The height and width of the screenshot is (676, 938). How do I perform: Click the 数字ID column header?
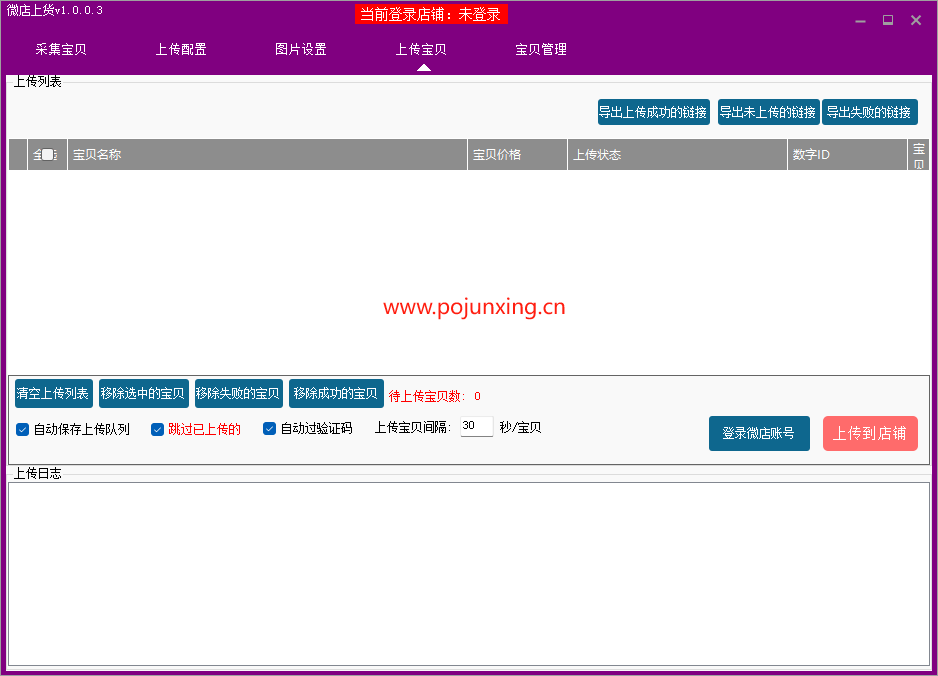[x=846, y=154]
